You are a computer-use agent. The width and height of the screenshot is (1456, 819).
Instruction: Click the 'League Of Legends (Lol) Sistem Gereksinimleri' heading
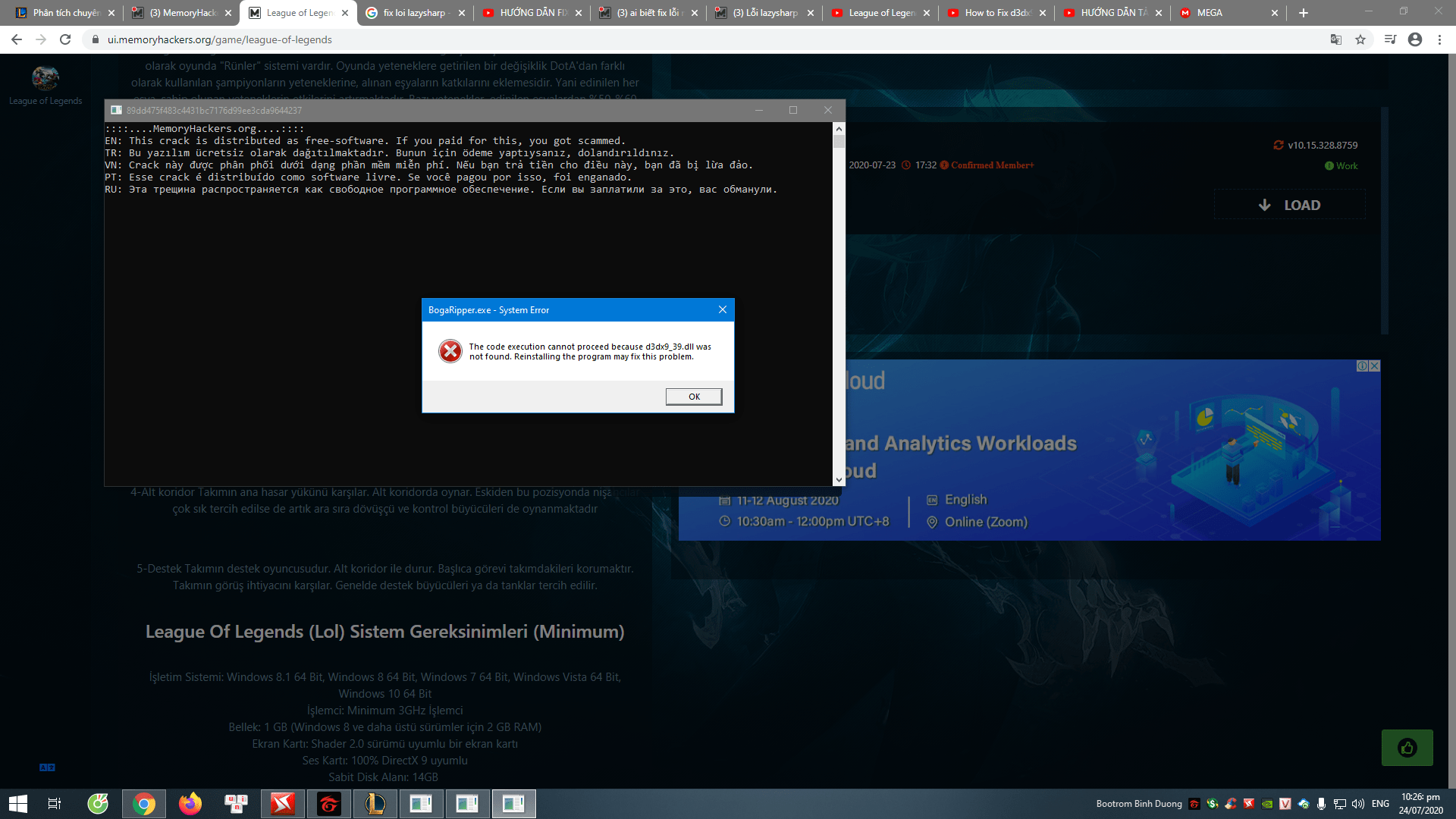[x=385, y=632]
